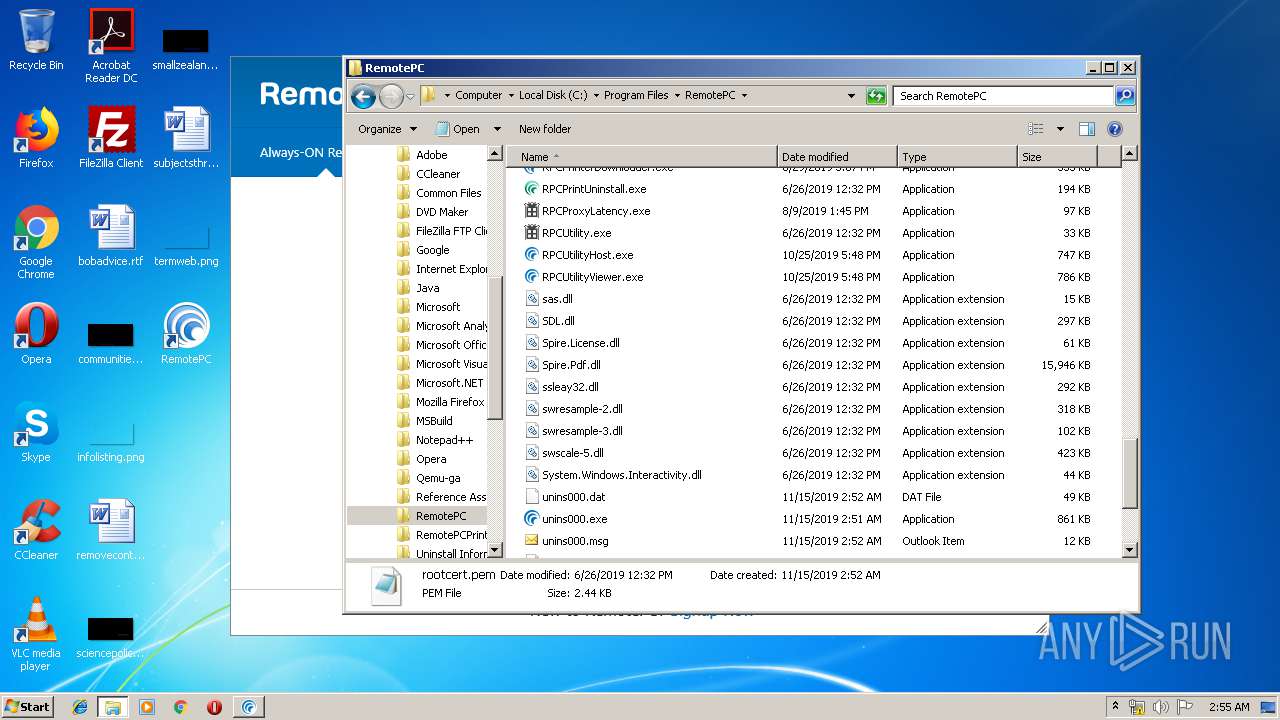The width and height of the screenshot is (1280, 720).
Task: Expand Local Disk (C:) breadcrumb arrow
Action: pos(595,96)
